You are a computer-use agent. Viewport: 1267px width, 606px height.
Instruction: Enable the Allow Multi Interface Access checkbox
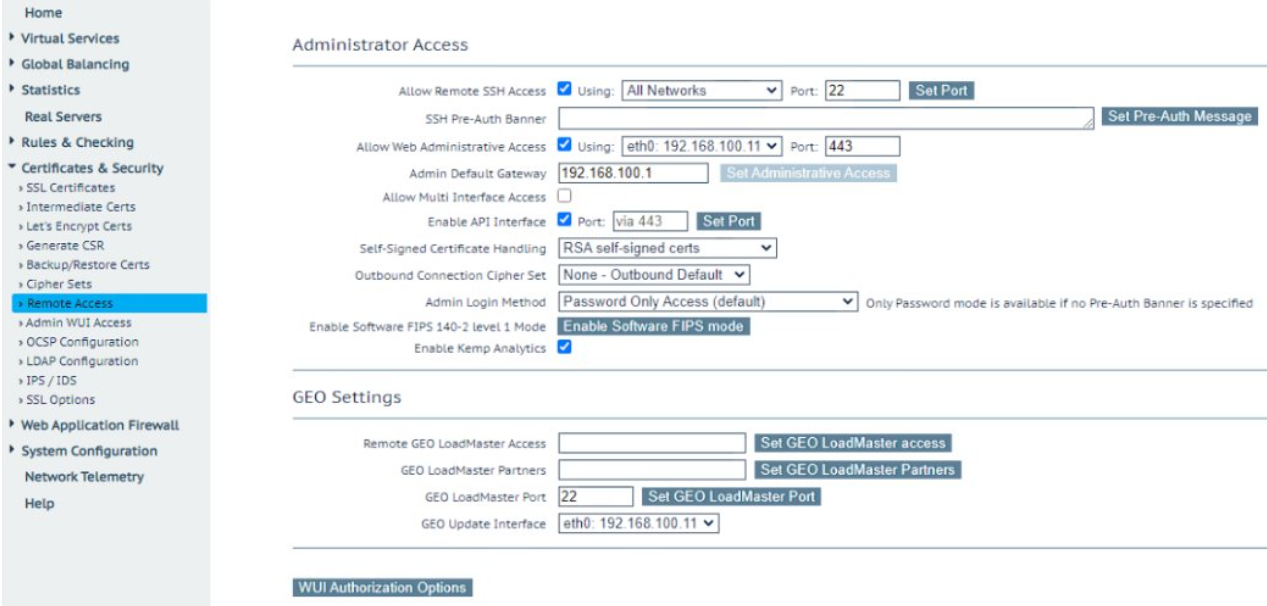[x=564, y=196]
